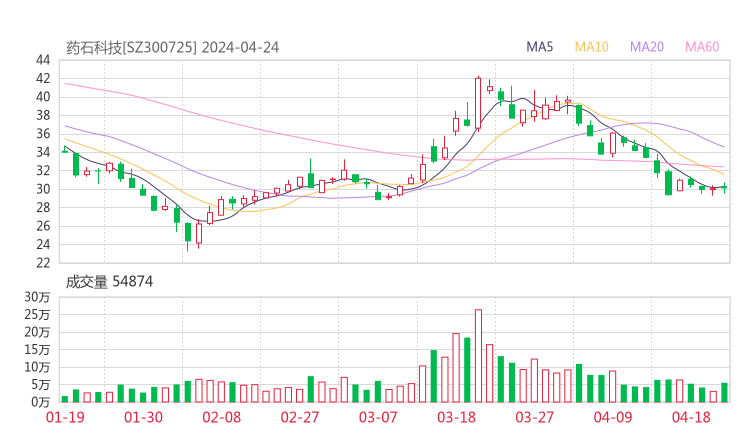Click the 01-30 date axis label
This screenshot has height=440, width=740.
(143, 417)
